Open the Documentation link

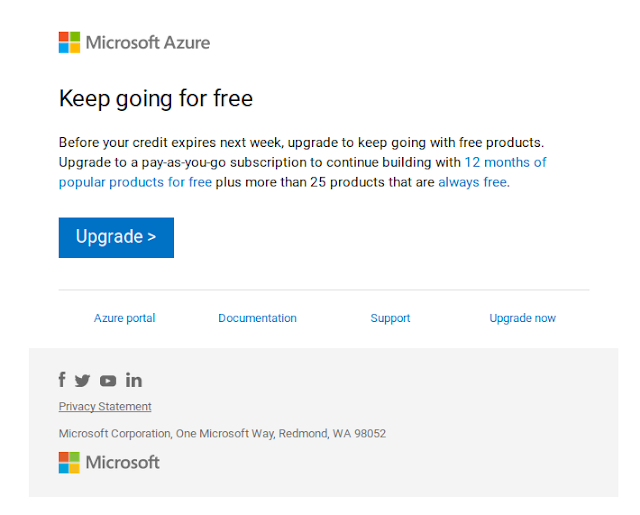click(258, 318)
